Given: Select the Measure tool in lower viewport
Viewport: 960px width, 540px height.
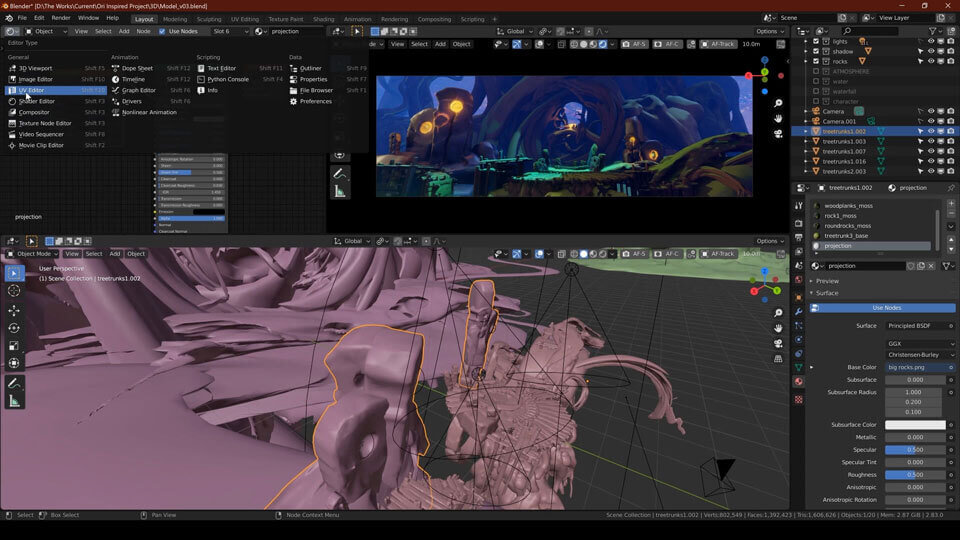Looking at the screenshot, I should point(13,401).
